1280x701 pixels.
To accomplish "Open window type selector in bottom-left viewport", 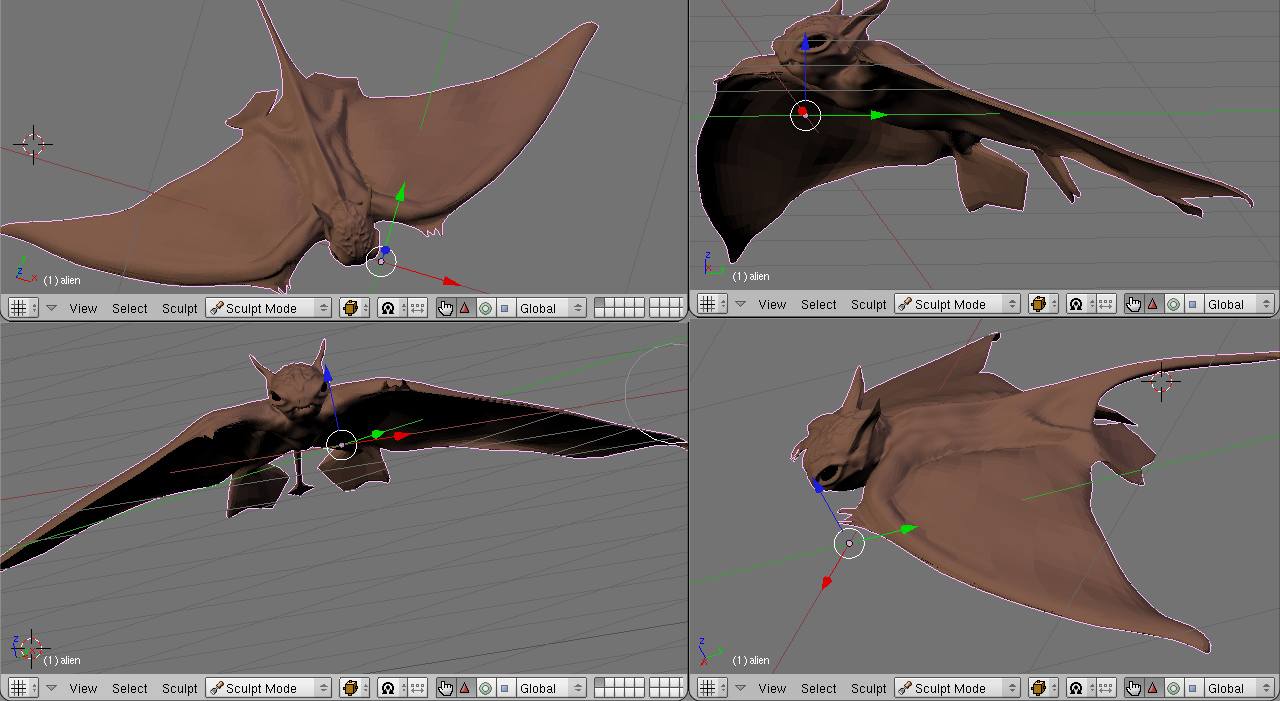I will (x=22, y=688).
